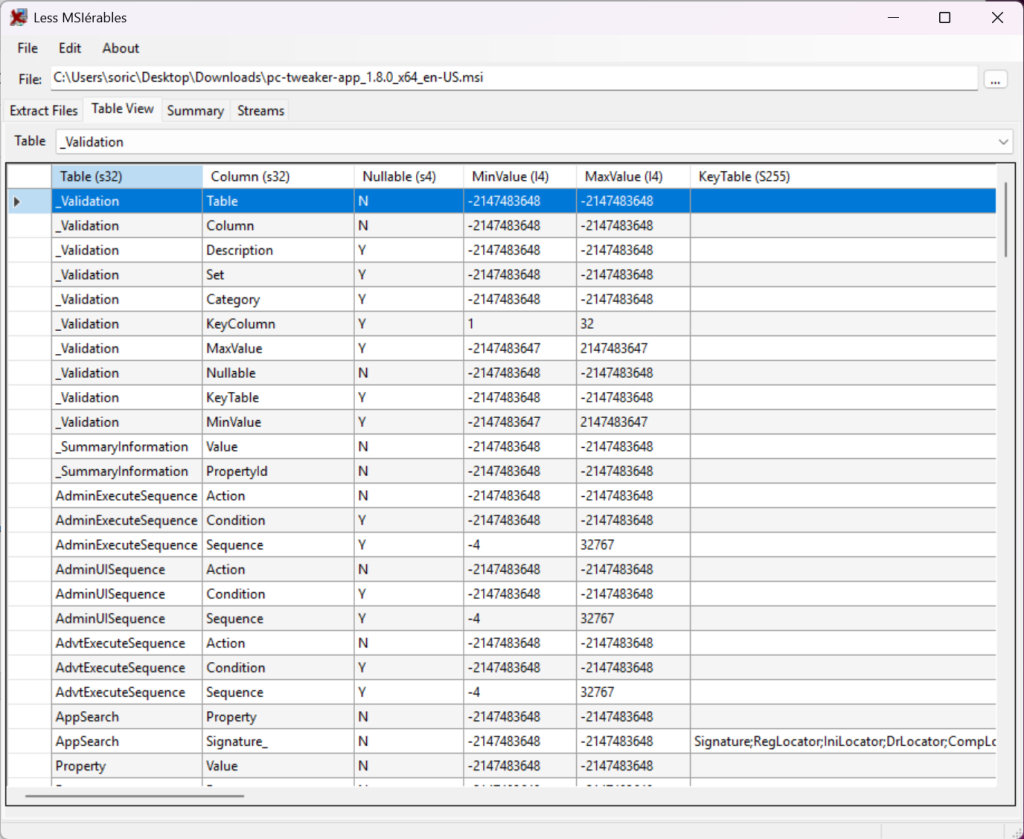The width and height of the screenshot is (1024, 839).
Task: Select the 'KeyColumn' cell
Action: point(278,324)
